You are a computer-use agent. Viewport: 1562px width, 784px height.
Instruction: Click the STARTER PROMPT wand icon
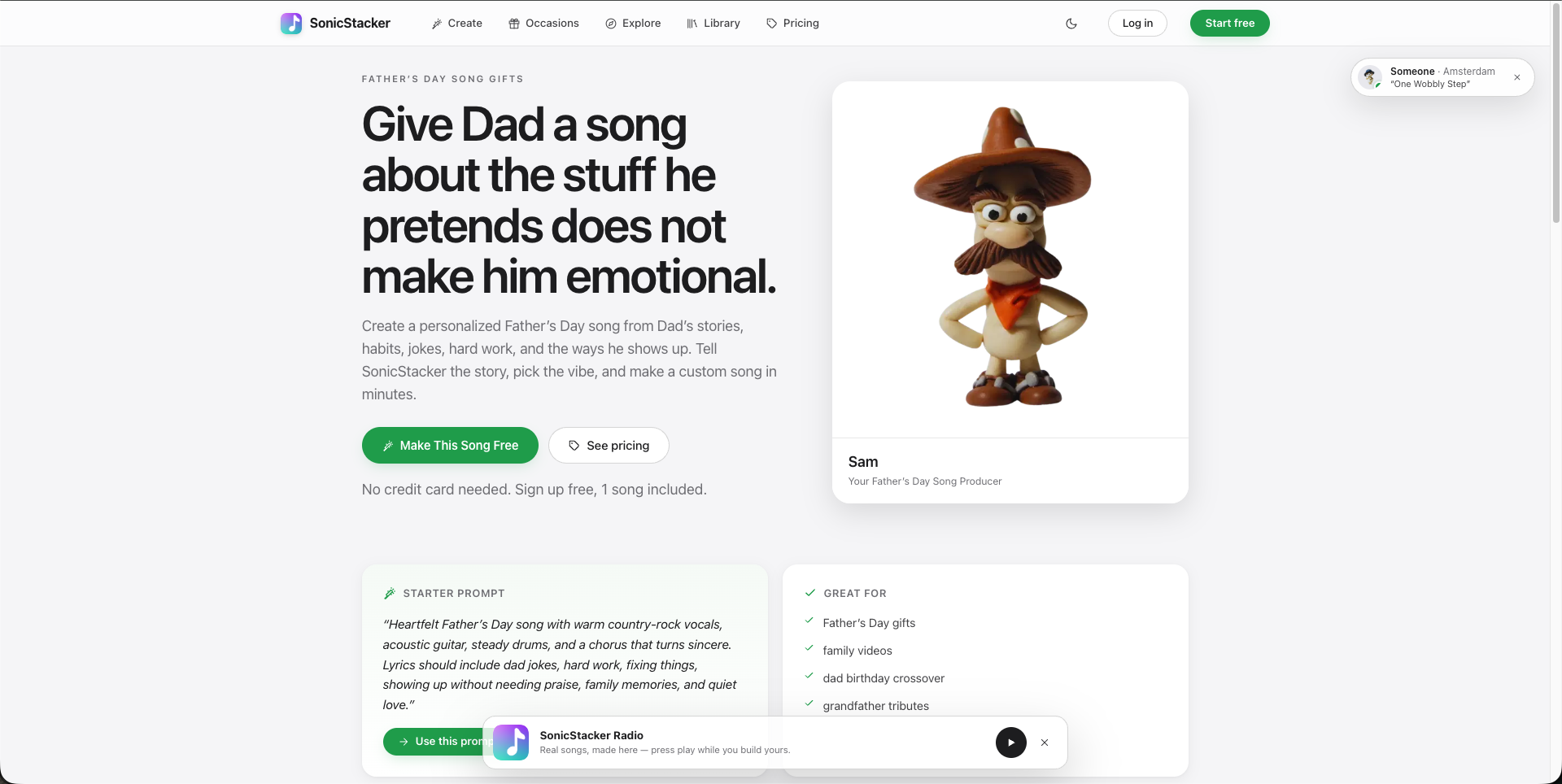(390, 593)
